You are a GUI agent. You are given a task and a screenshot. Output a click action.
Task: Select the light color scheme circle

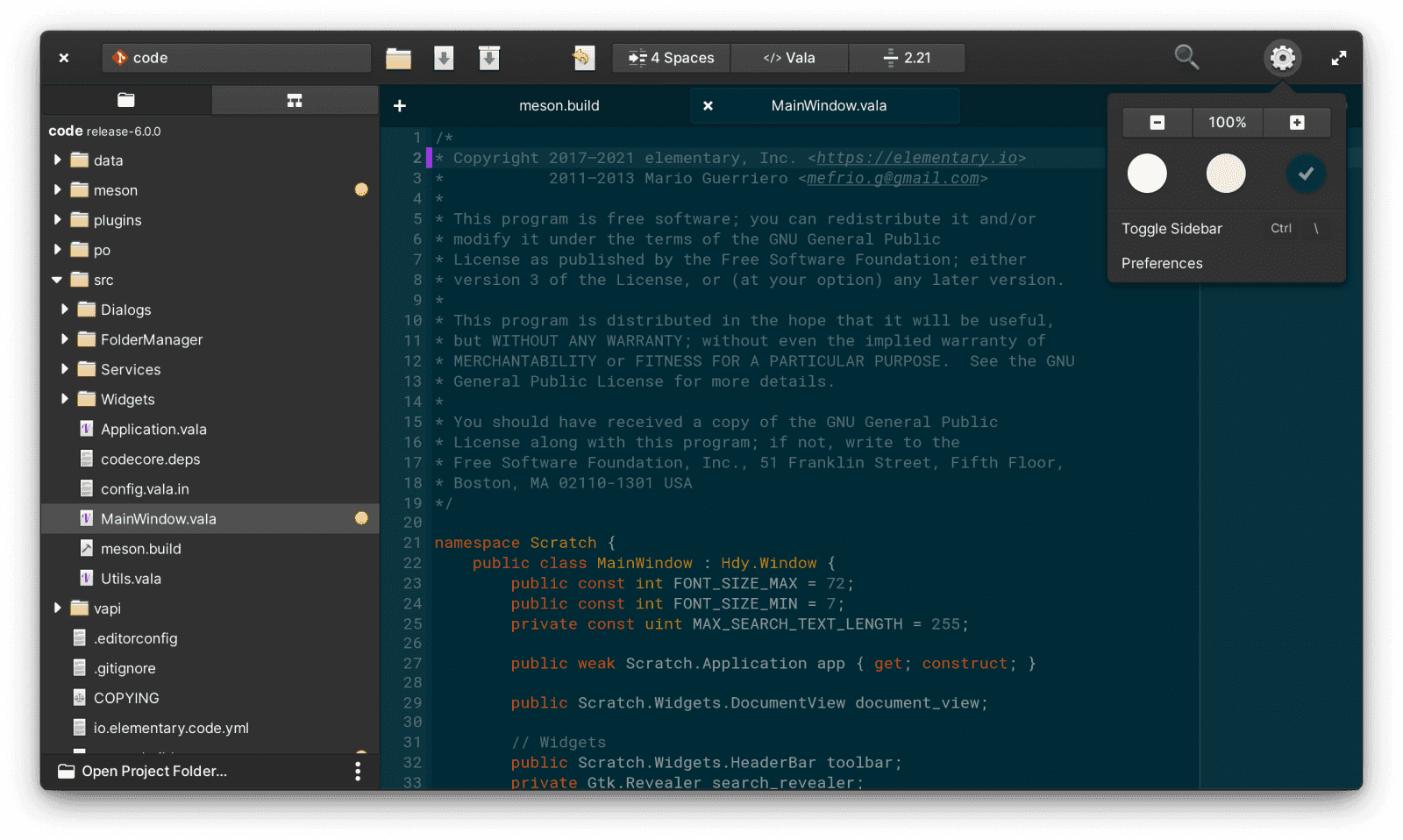(x=1147, y=174)
